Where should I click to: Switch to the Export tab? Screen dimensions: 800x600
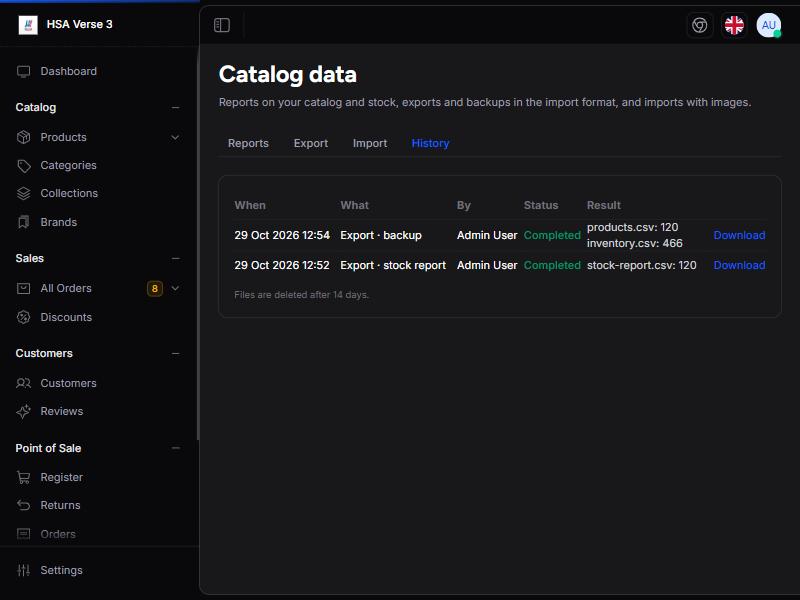pyautogui.click(x=311, y=143)
